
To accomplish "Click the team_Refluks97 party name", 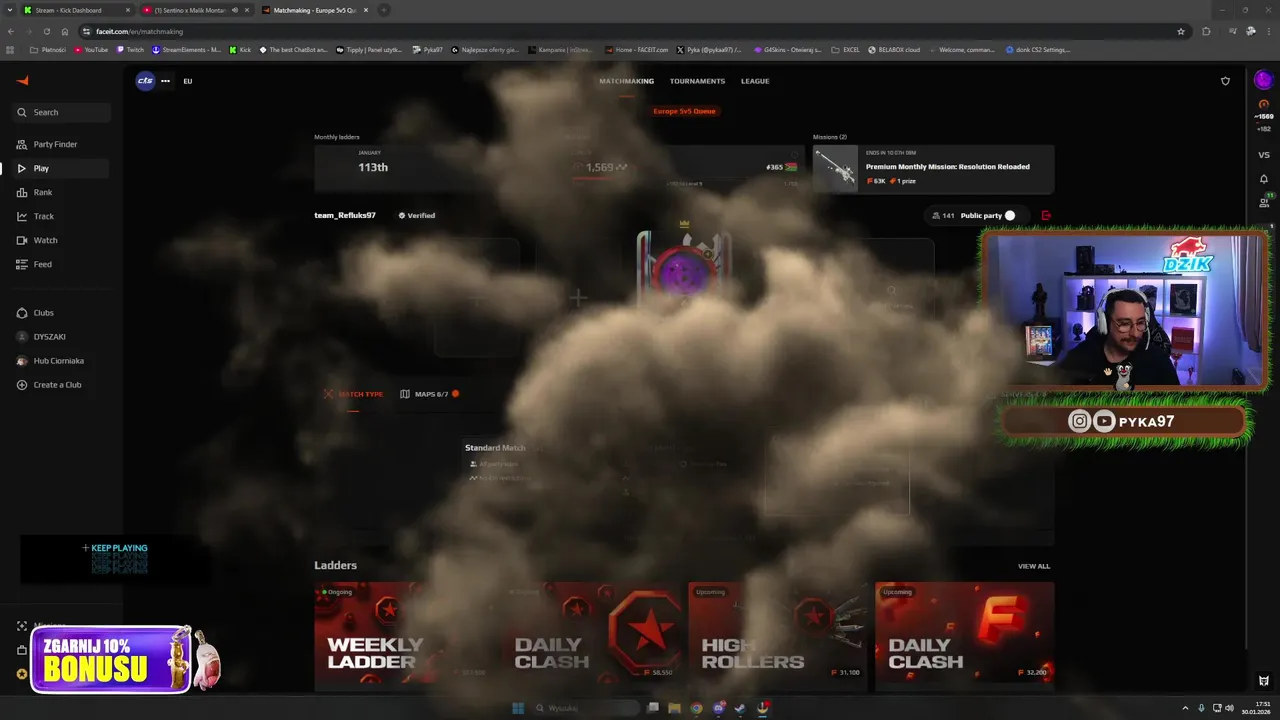I will (x=345, y=215).
